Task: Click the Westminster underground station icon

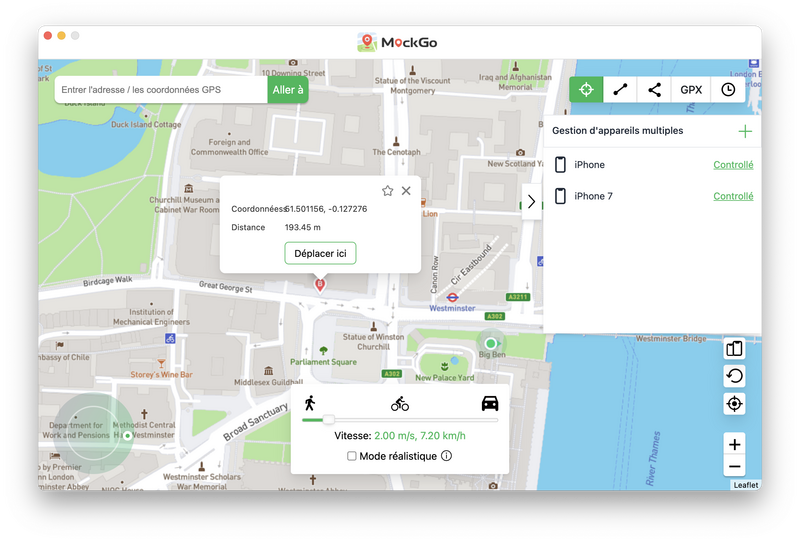Action: 452,297
